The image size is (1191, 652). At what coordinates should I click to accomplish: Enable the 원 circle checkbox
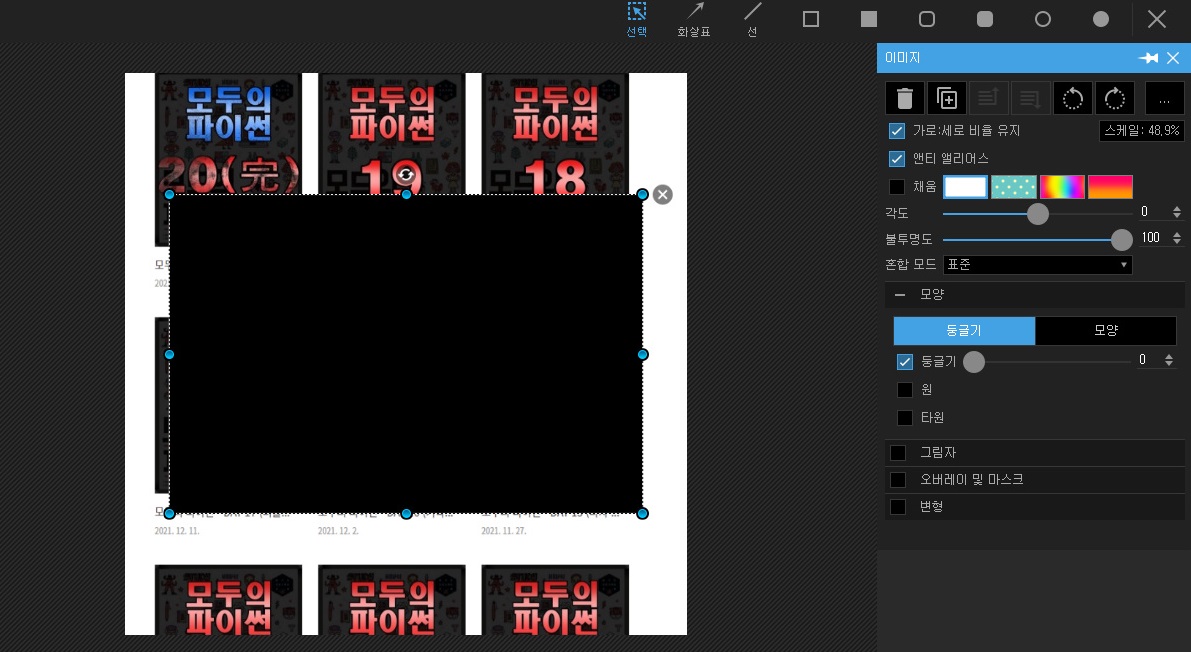point(905,390)
